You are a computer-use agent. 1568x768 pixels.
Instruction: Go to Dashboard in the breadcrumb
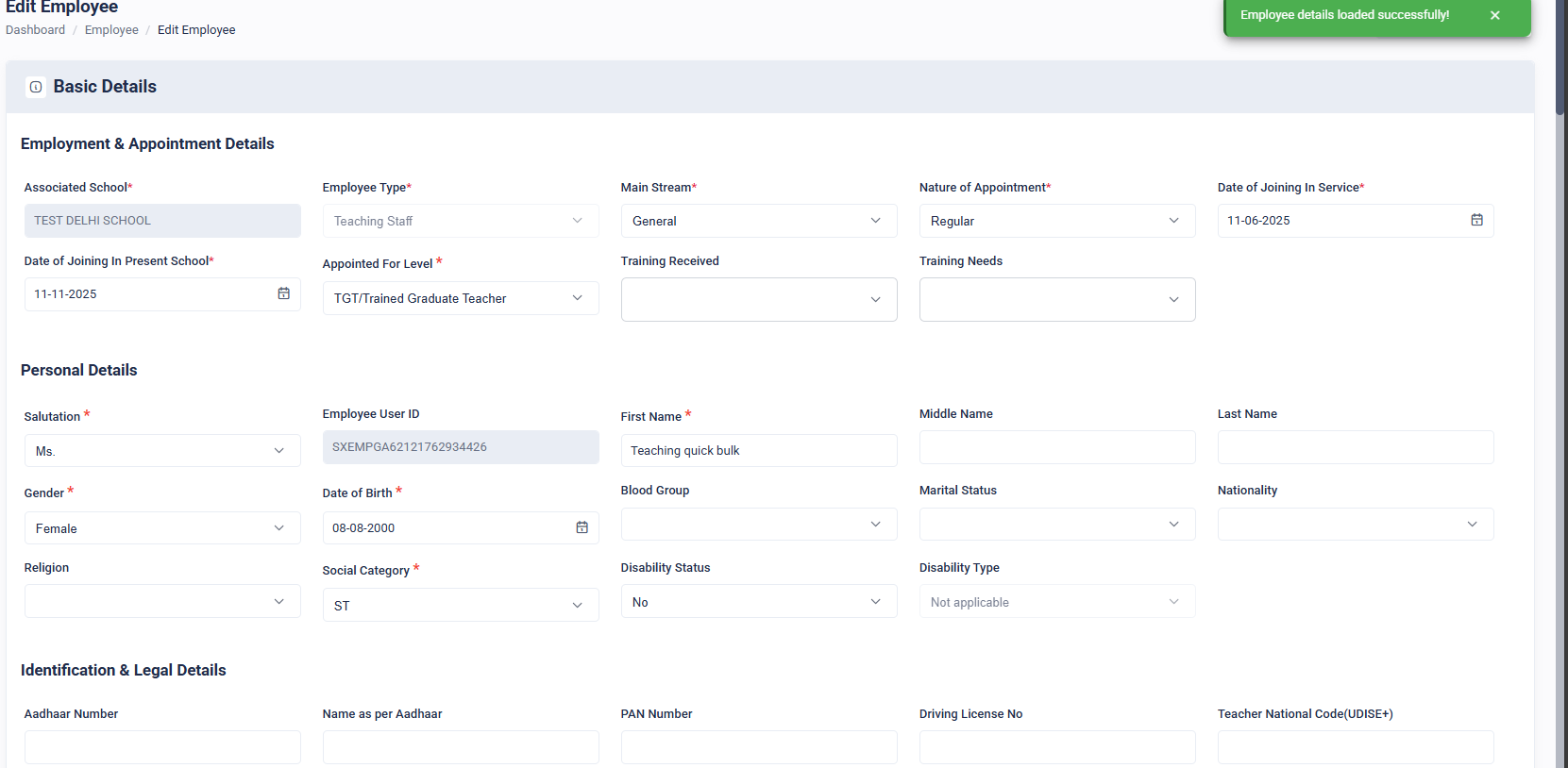click(35, 30)
